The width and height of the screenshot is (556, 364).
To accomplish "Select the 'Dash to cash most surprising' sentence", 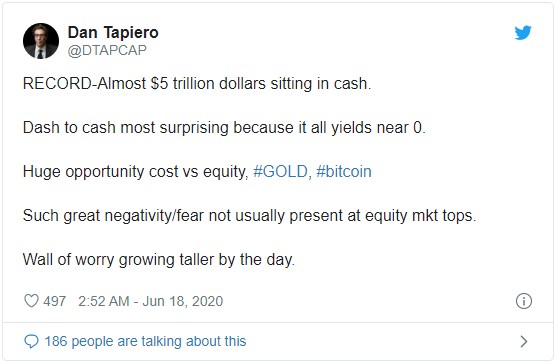I will (126, 128).
